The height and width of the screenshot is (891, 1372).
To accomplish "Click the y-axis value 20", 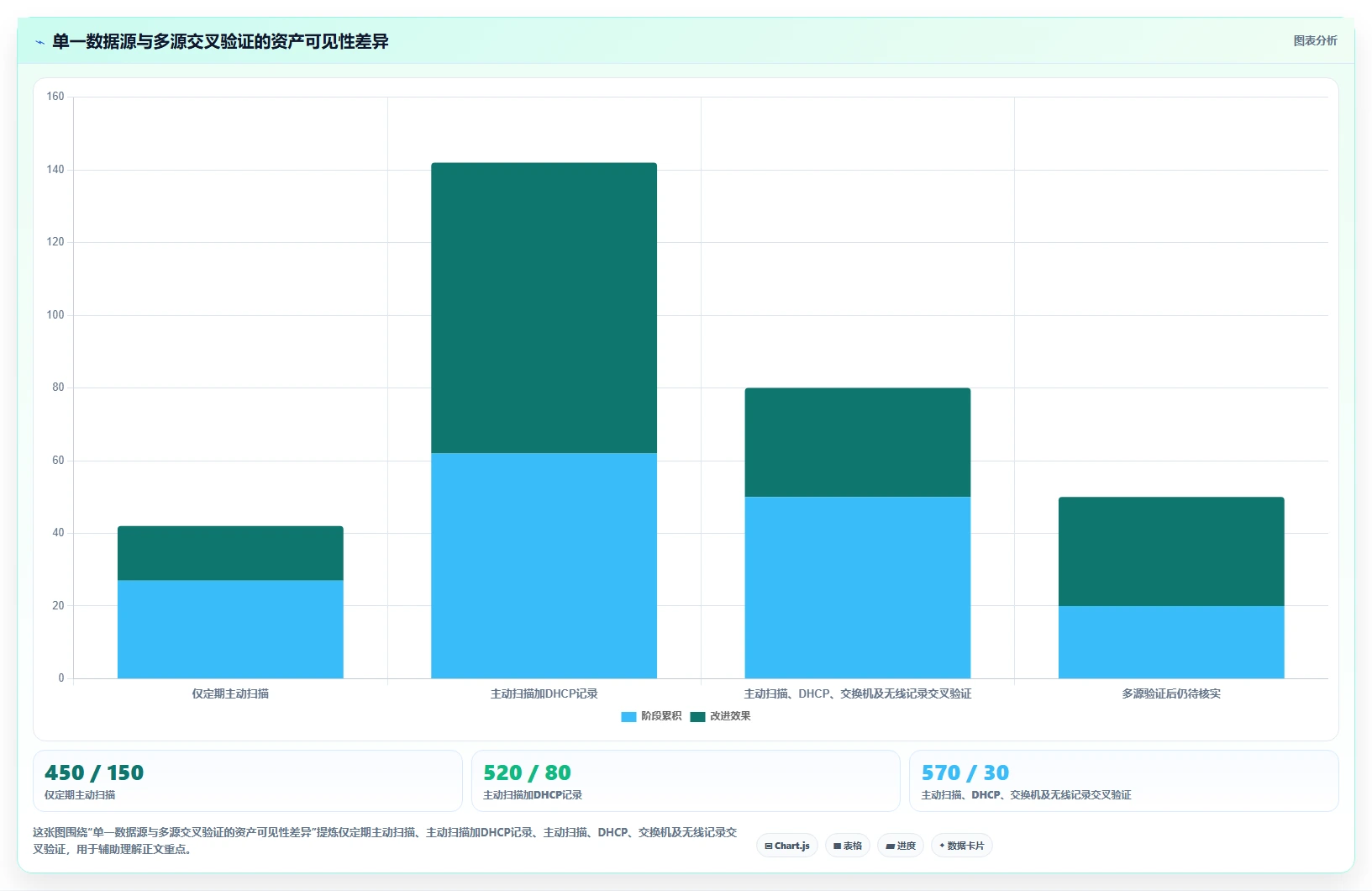I will tap(58, 606).
